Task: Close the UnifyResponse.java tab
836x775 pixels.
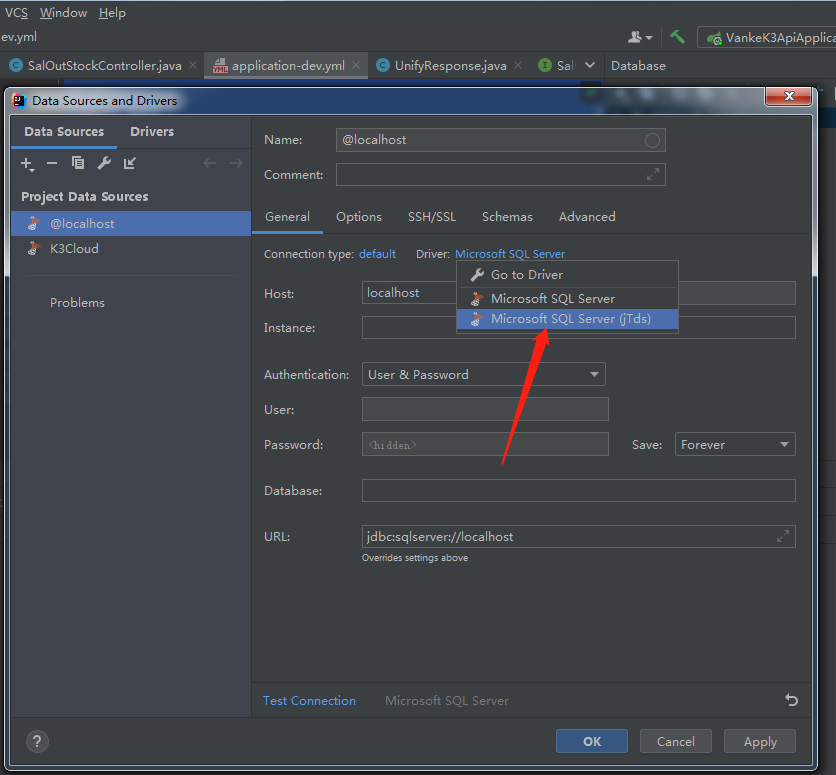Action: 518,65
